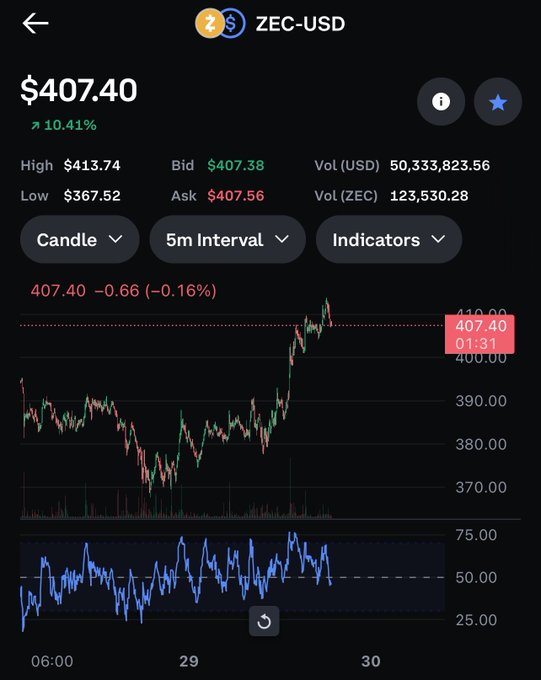
Task: Open the Candle chart type dropdown
Action: (x=80, y=239)
